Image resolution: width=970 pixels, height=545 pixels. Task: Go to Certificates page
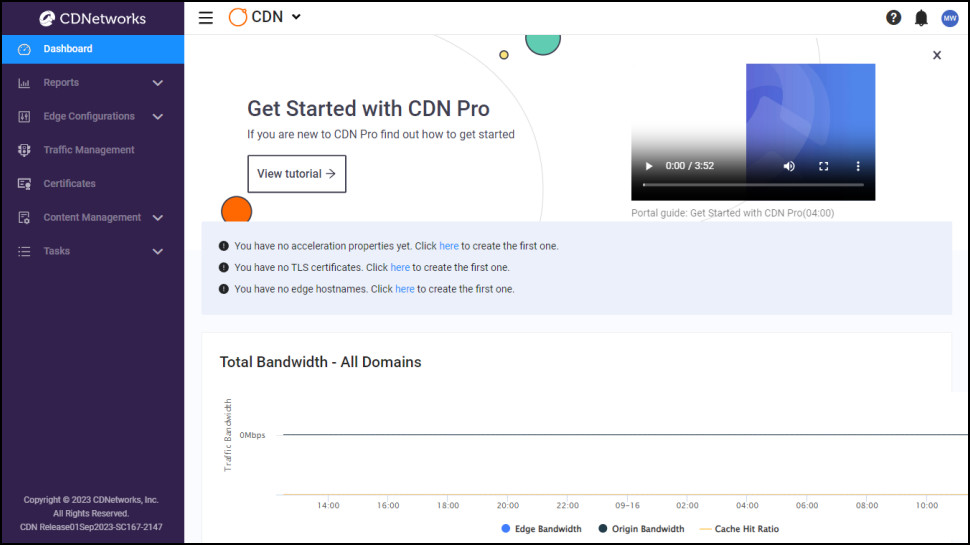(x=93, y=184)
